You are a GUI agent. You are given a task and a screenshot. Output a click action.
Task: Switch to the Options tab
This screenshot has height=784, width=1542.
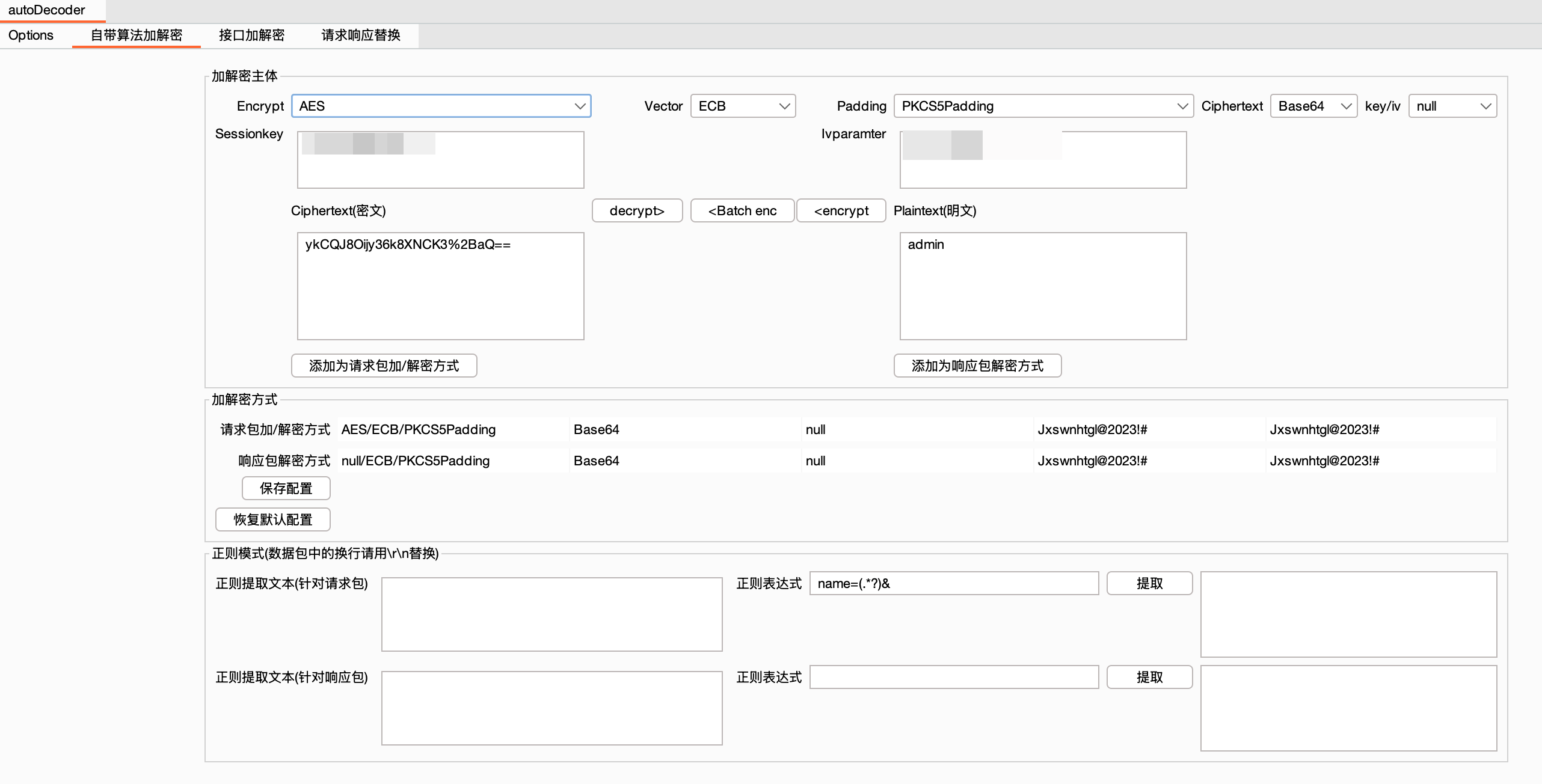(31, 35)
